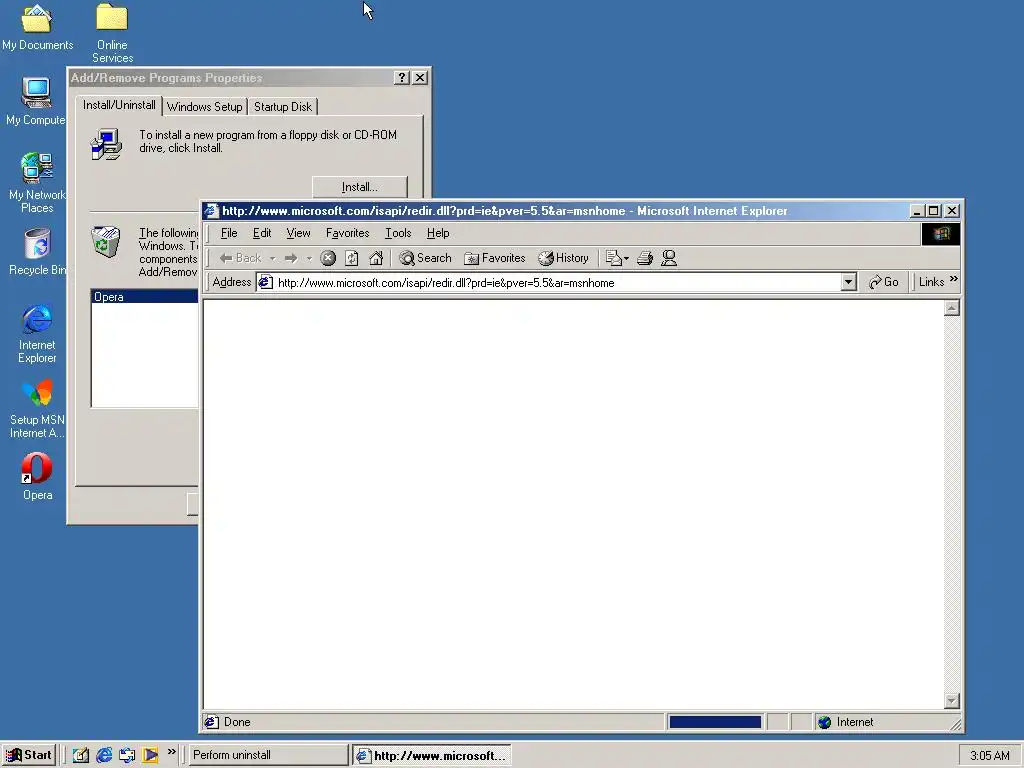Open the Help menu in Internet Explorer

pos(438,233)
